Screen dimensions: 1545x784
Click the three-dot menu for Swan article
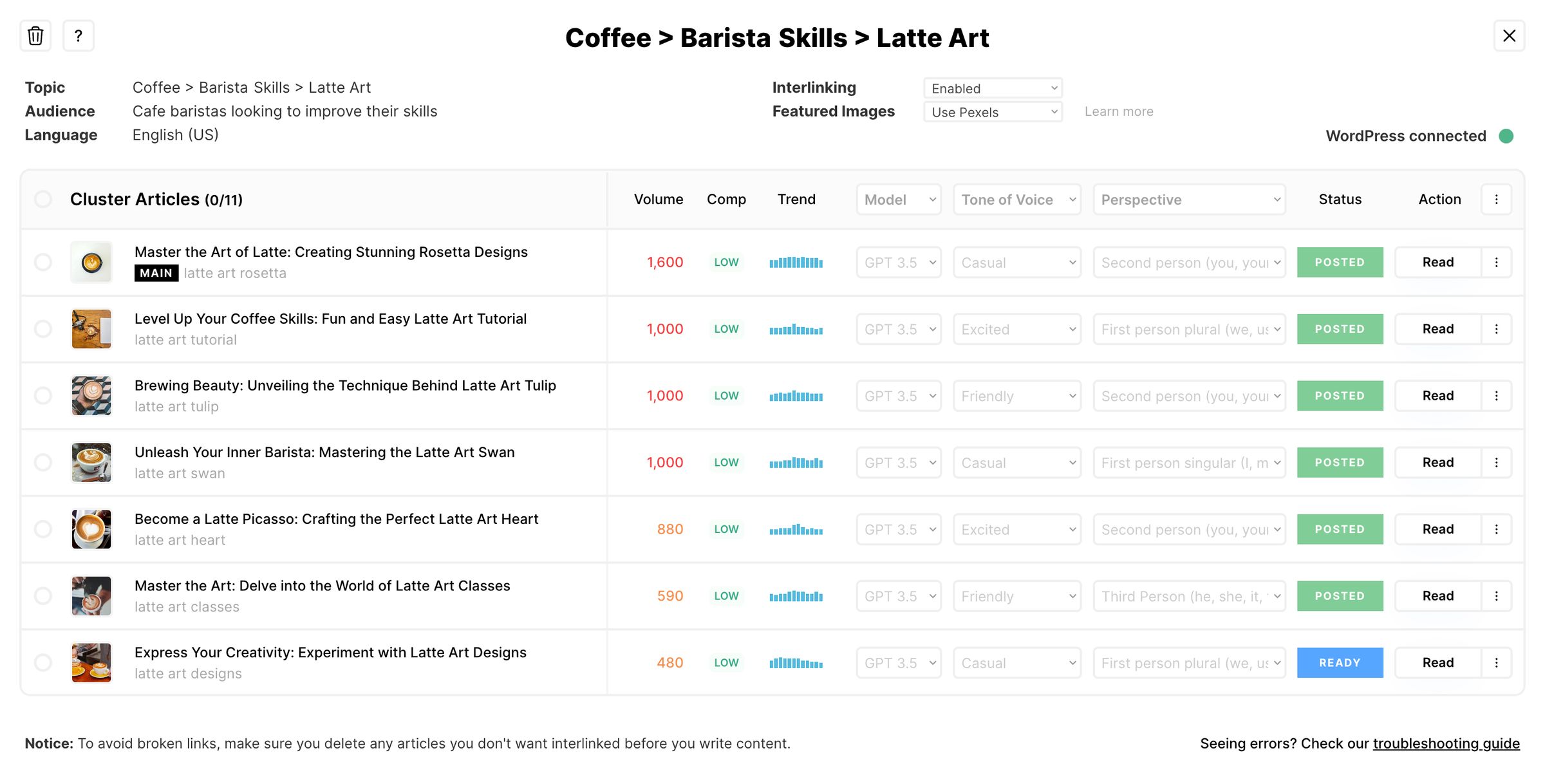(1497, 462)
